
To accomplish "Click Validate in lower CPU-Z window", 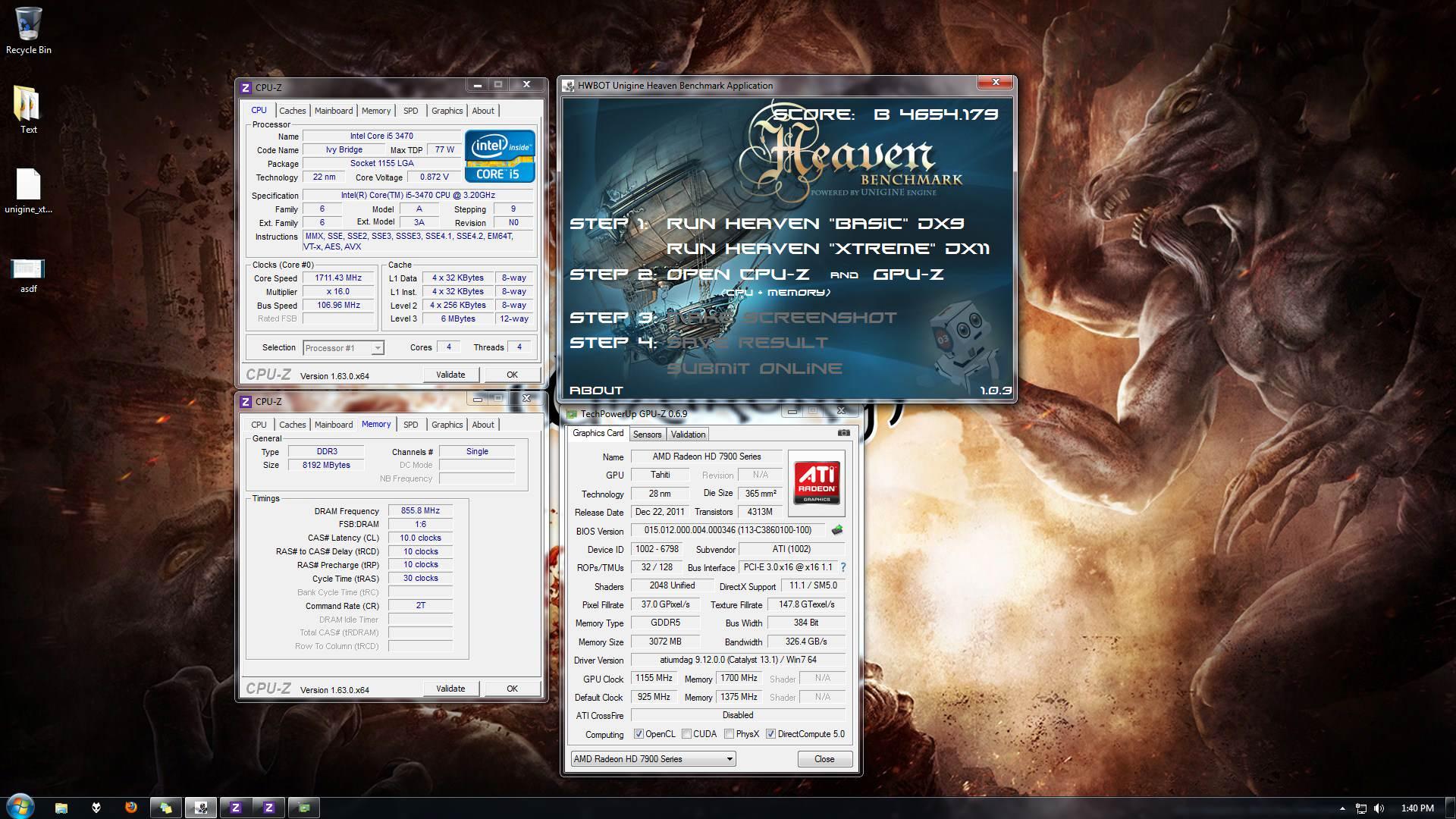I will point(450,689).
